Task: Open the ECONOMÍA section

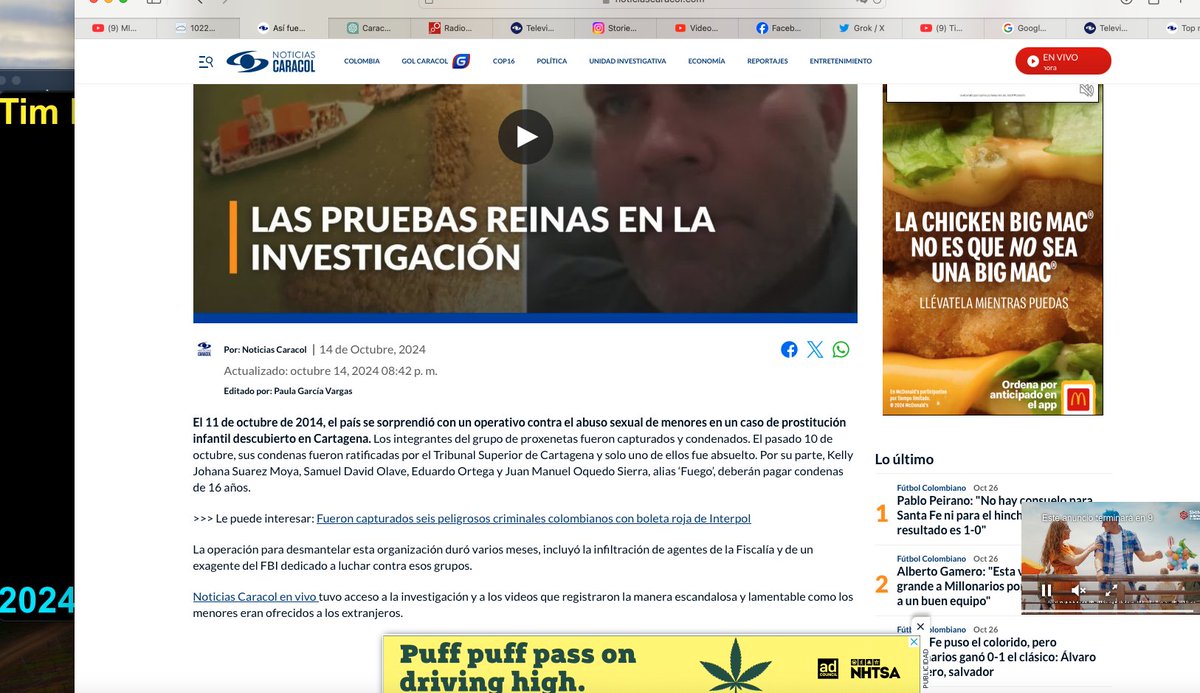Action: [x=706, y=61]
